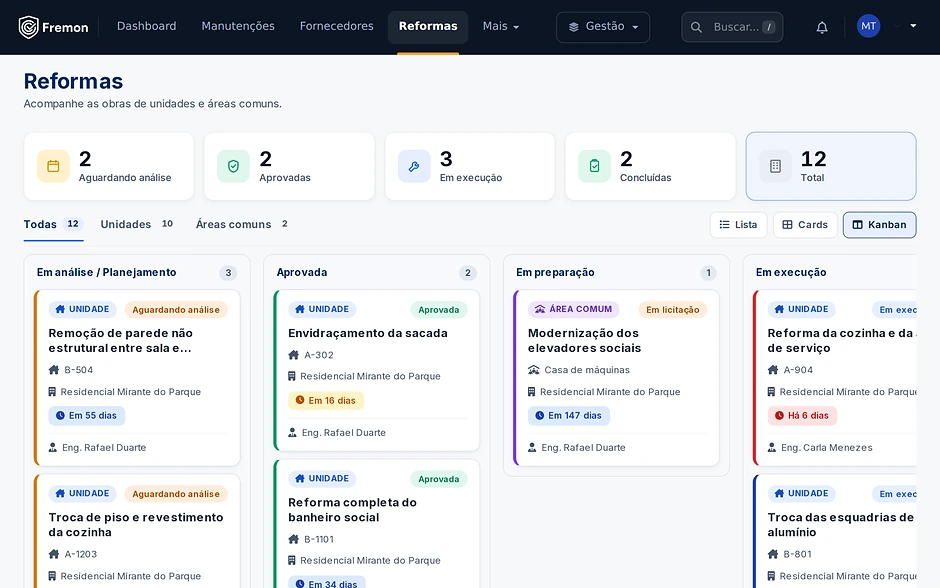940x588 pixels.
Task: Switch to Cards view
Action: click(805, 225)
